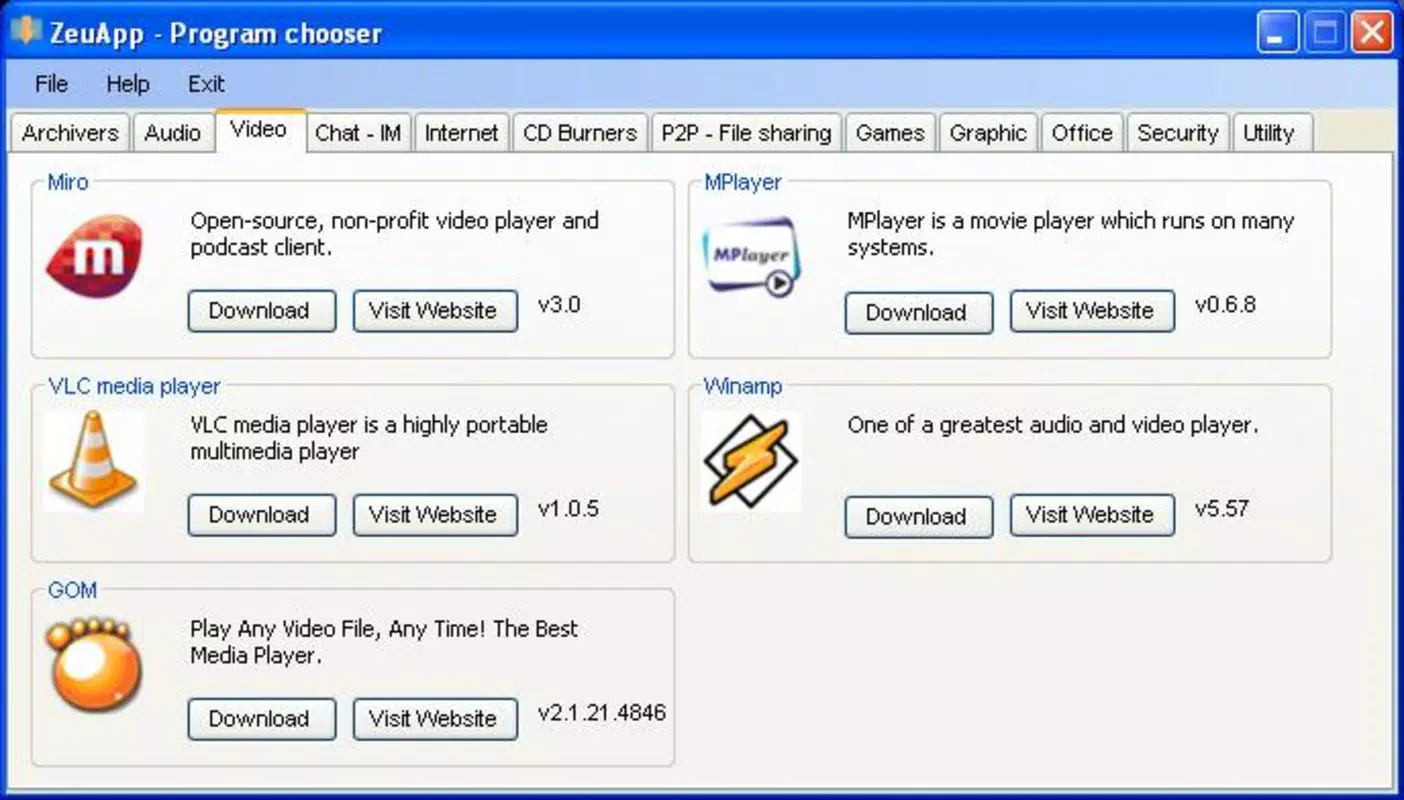Select the Video tab
This screenshot has width=1404, height=800.
pos(259,130)
